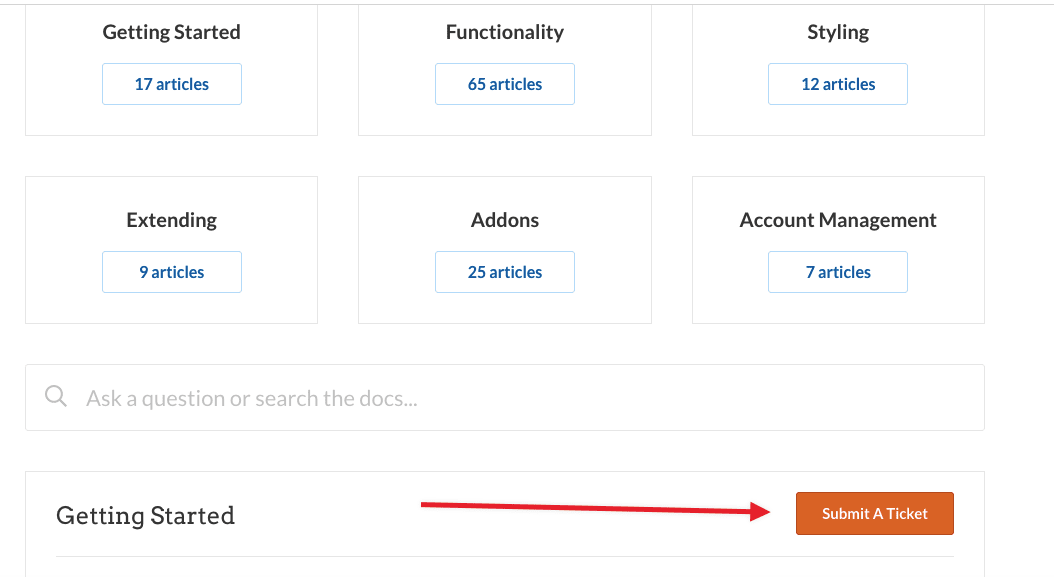Viewport: 1054px width, 577px height.
Task: Click the Submit A Ticket button
Action: point(875,513)
